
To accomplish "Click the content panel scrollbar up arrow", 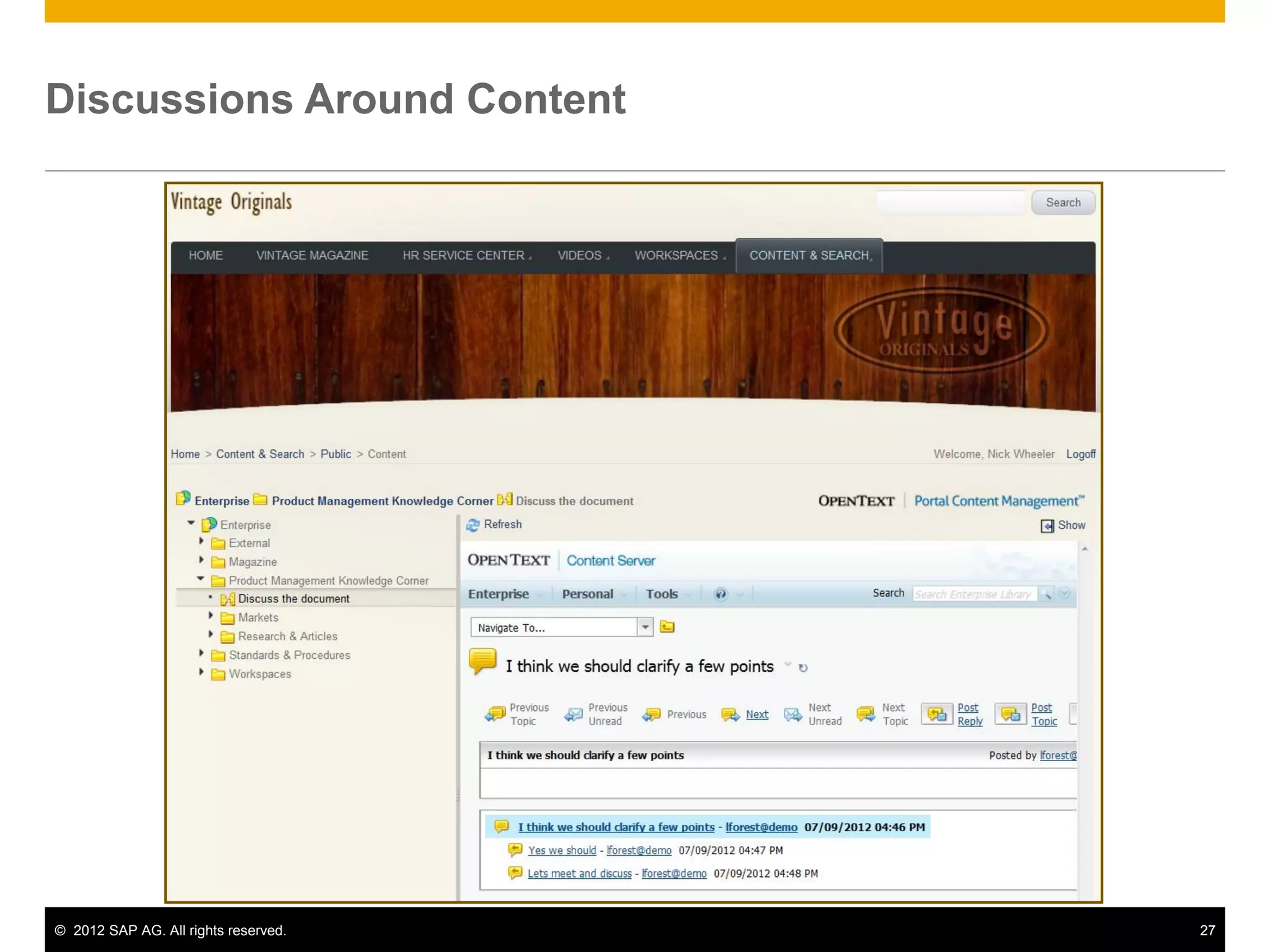I will (x=1085, y=549).
